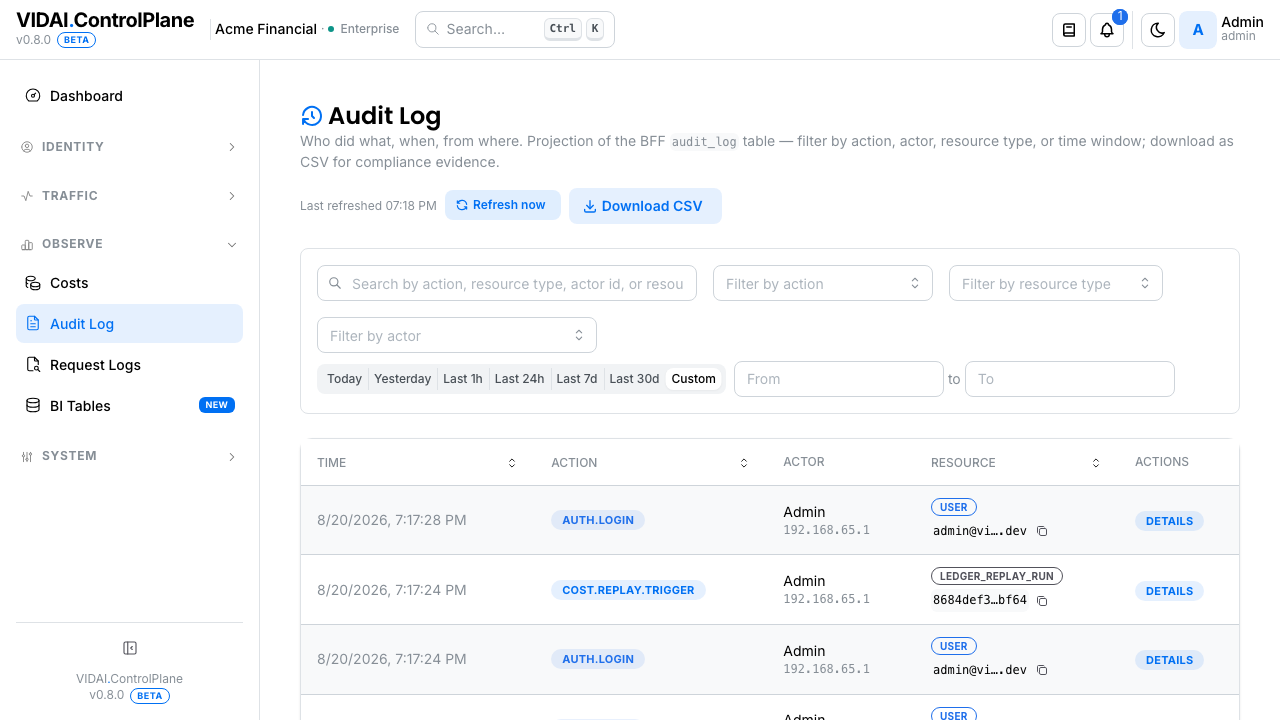The image size is (1280, 720).
Task: Open the Filter by resource type dropdown
Action: pos(1056,284)
